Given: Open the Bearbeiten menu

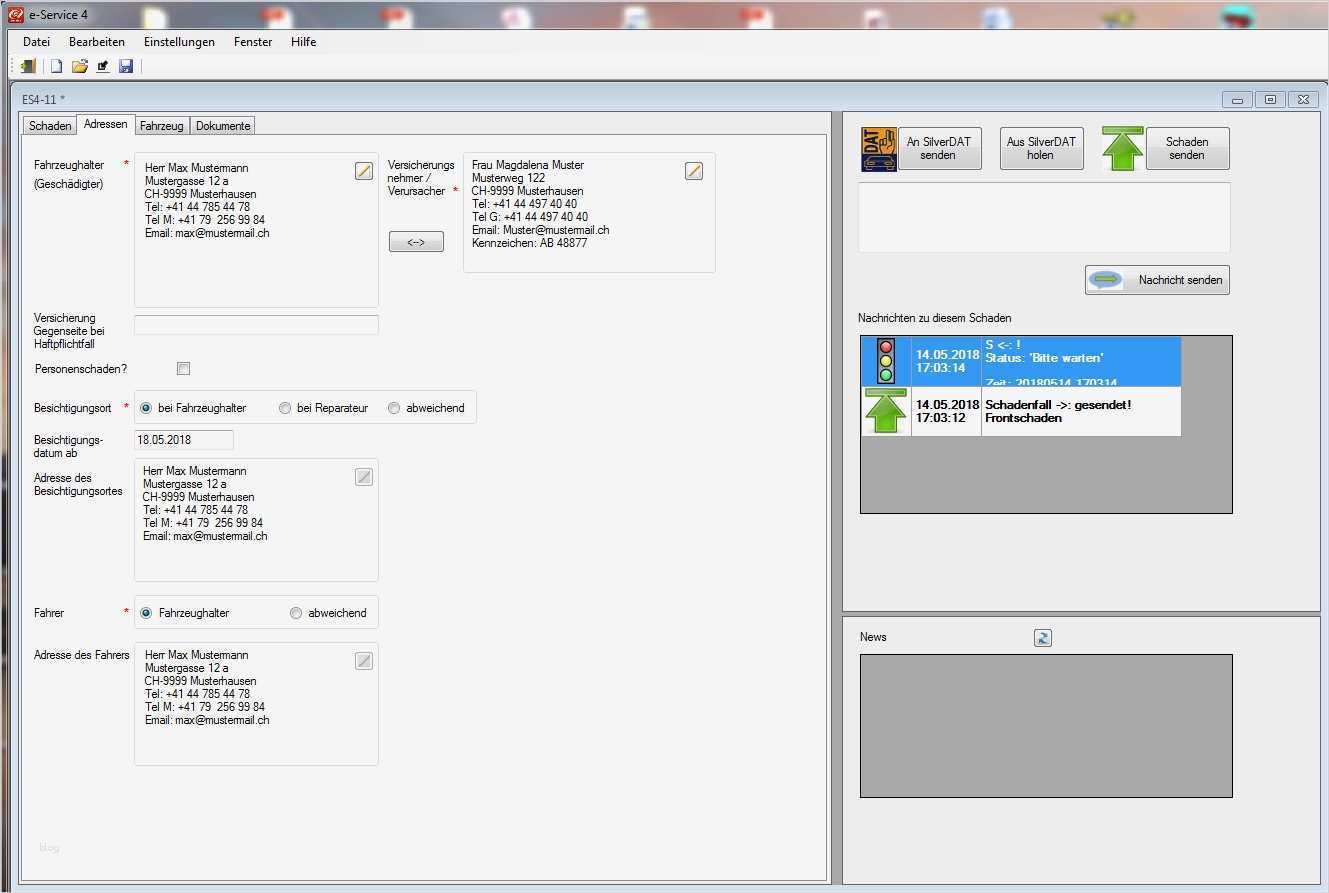Looking at the screenshot, I should point(97,42).
